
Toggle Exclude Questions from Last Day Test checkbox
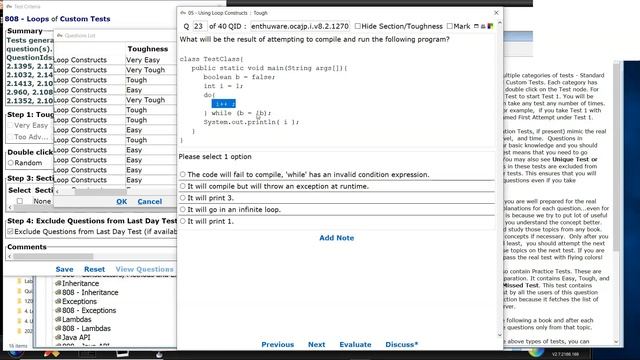click(10, 231)
